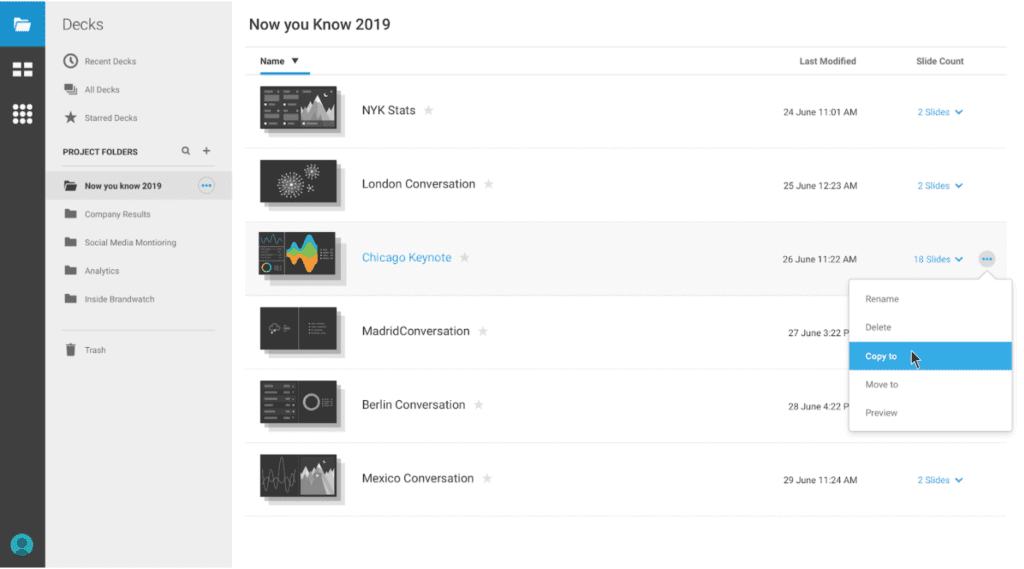Open options for Now you know 2019 folder

click(x=206, y=185)
